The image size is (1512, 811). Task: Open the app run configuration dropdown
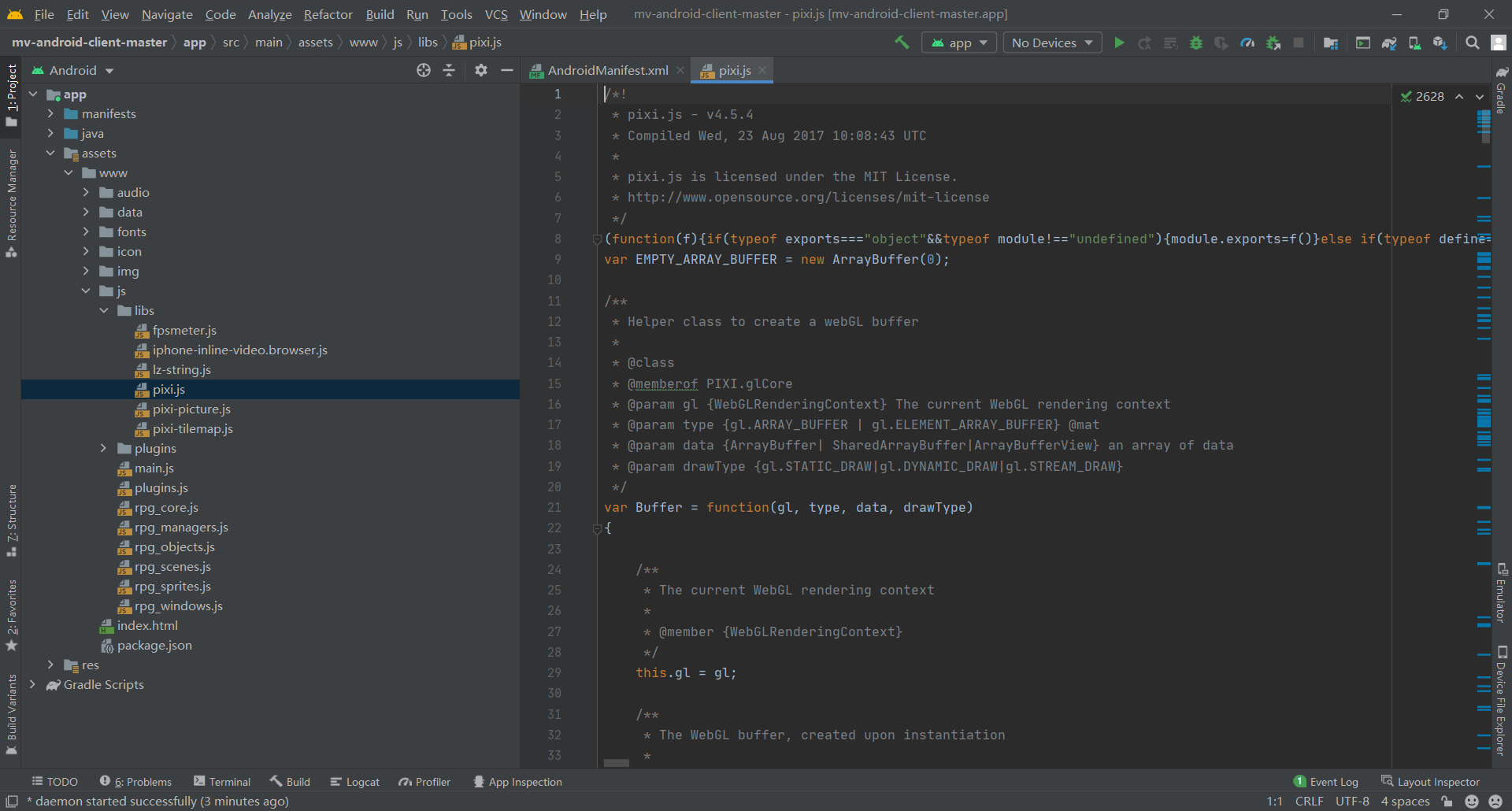point(959,43)
